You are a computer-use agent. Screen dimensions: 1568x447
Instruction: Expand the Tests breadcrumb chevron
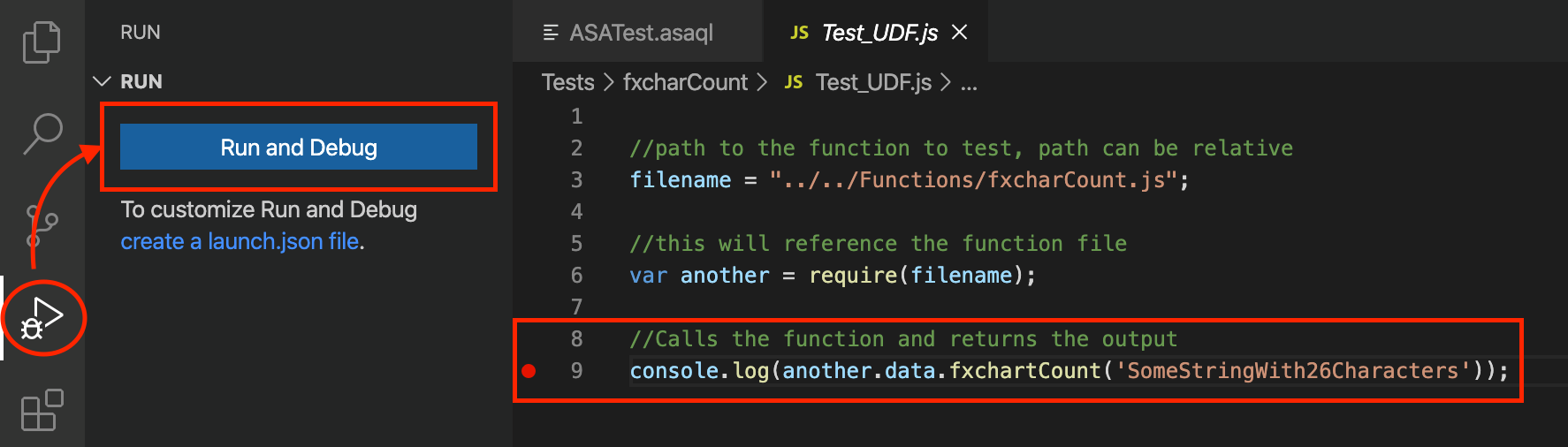click(608, 82)
